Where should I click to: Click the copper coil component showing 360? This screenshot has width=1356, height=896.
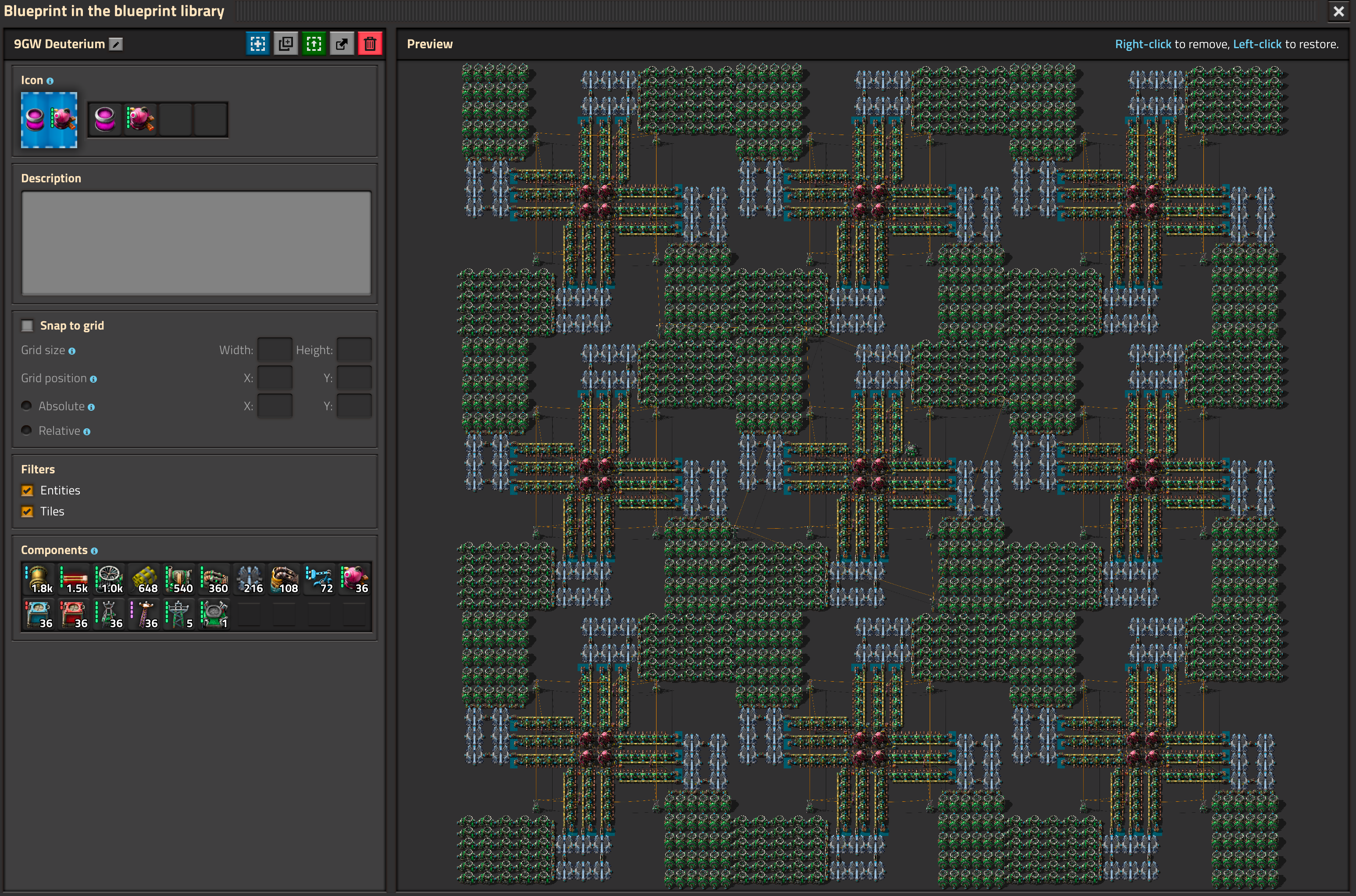point(215,580)
